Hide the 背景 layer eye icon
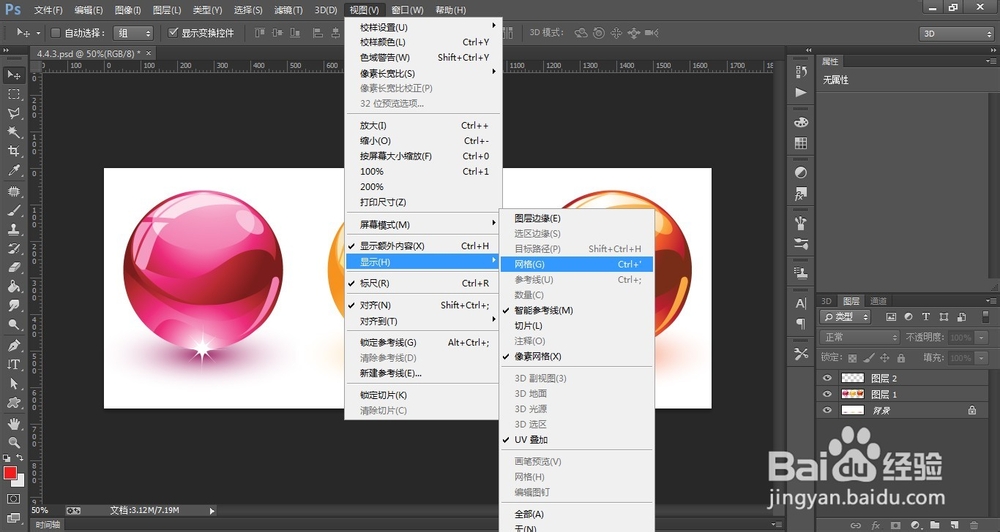This screenshot has height=532, width=1000. pyautogui.click(x=827, y=411)
